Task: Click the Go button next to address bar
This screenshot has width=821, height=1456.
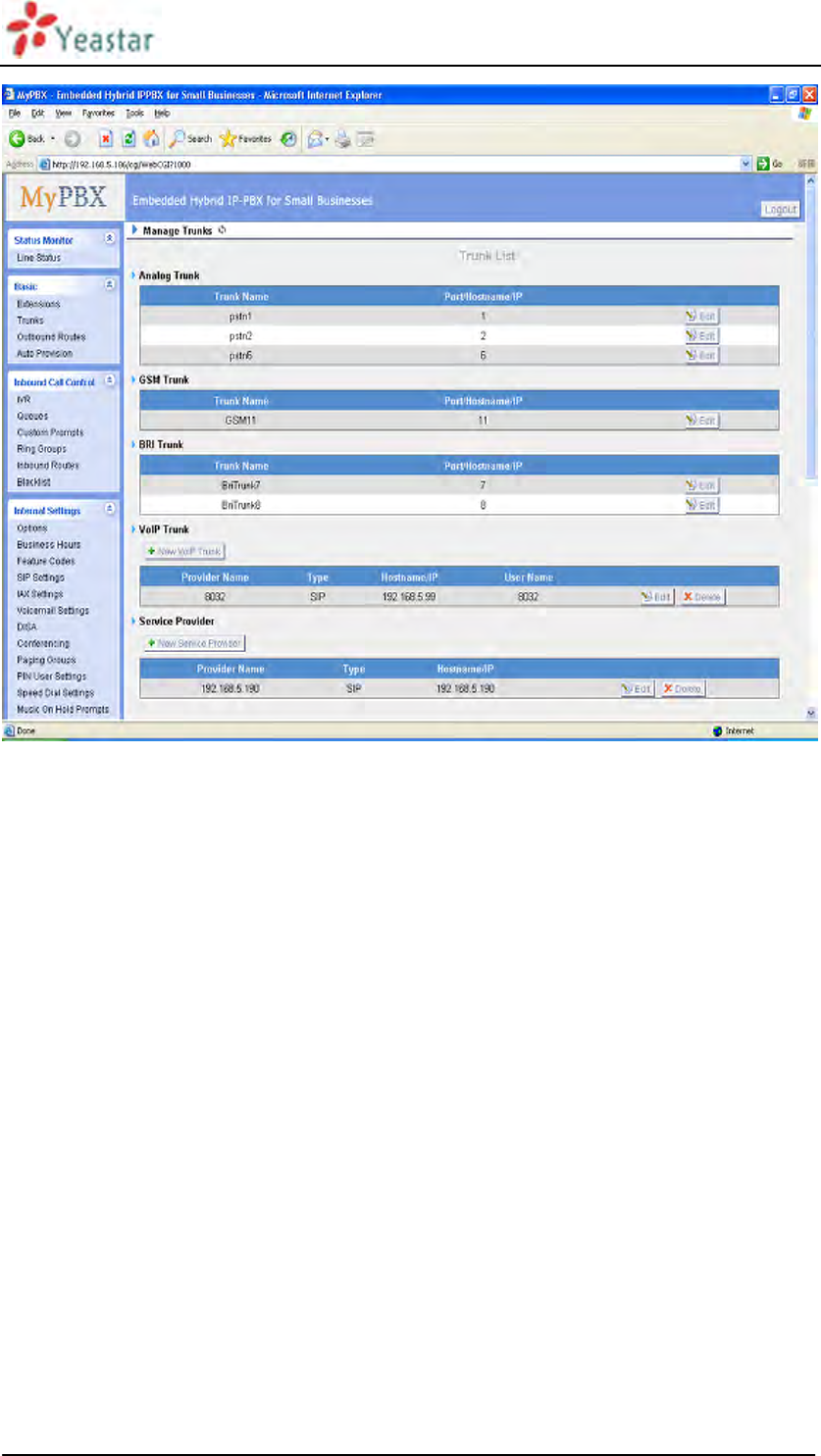Action: [769, 164]
